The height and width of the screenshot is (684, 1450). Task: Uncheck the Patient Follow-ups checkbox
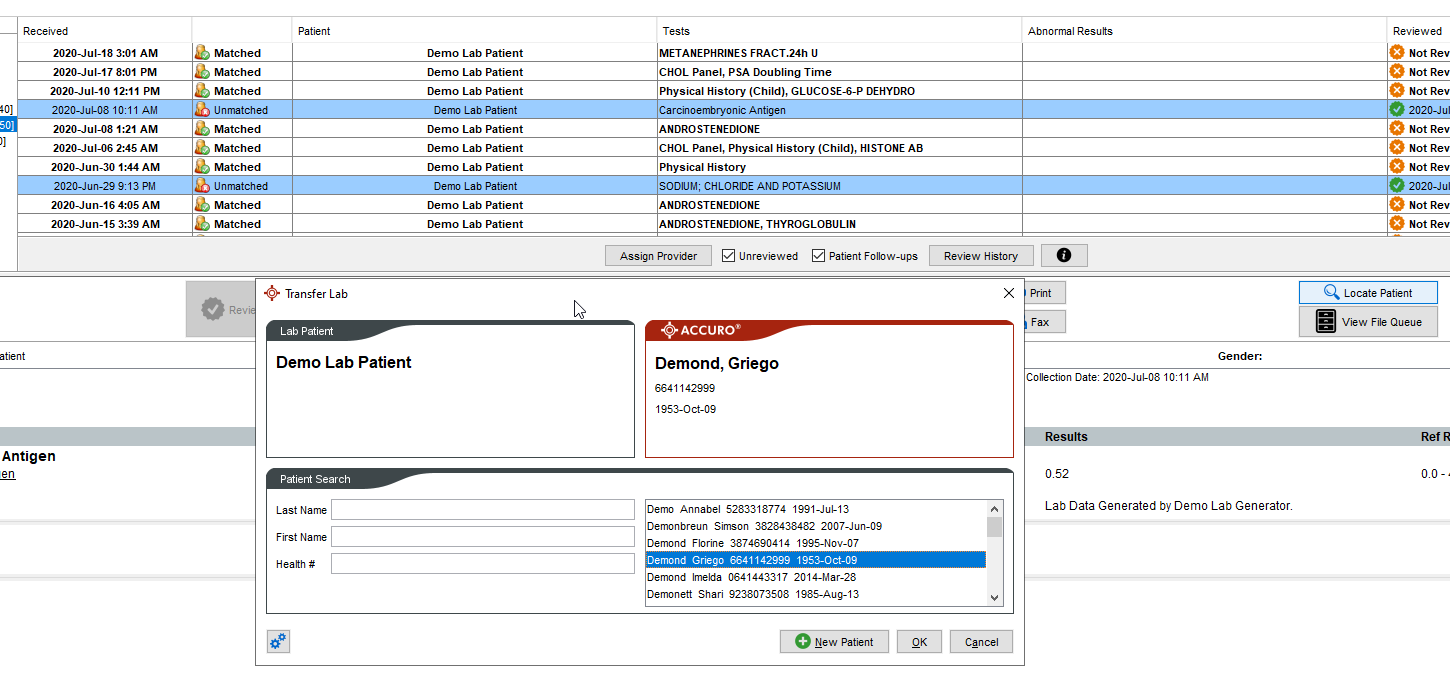pyautogui.click(x=819, y=256)
